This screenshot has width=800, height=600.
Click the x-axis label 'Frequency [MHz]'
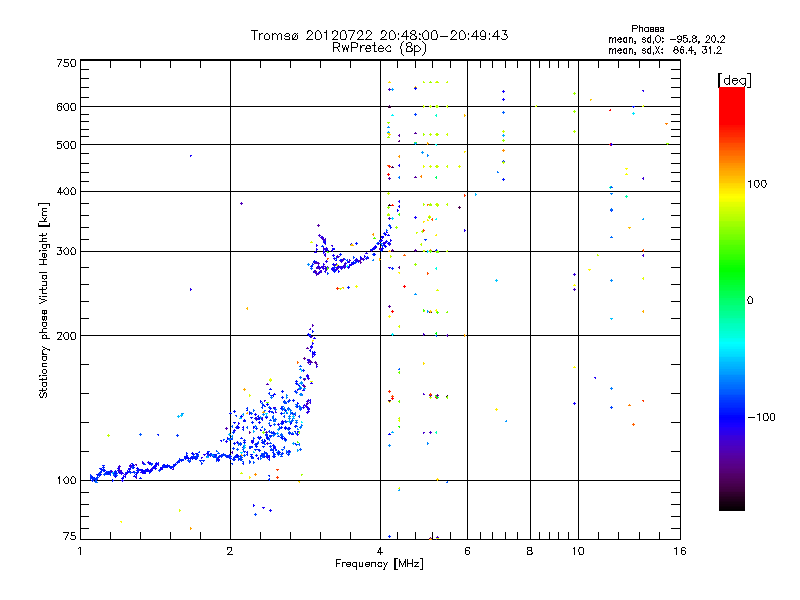pyautogui.click(x=379, y=564)
